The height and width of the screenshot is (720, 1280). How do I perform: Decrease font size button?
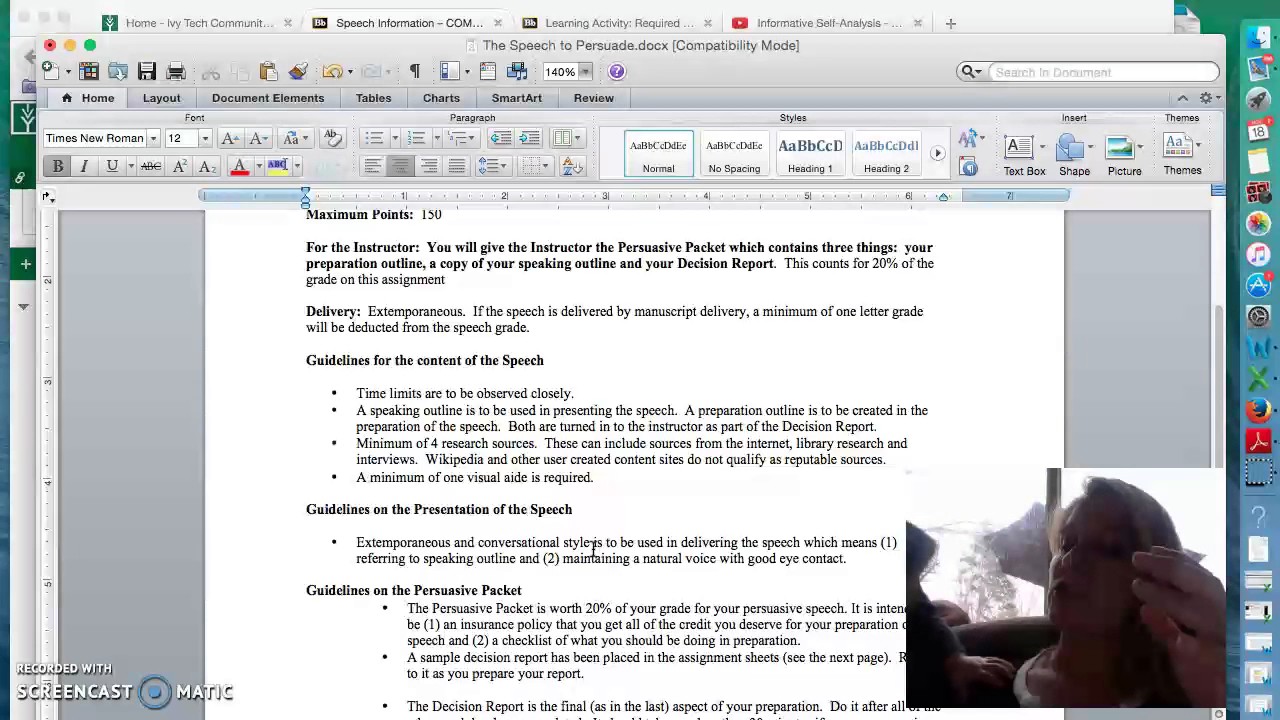257,138
